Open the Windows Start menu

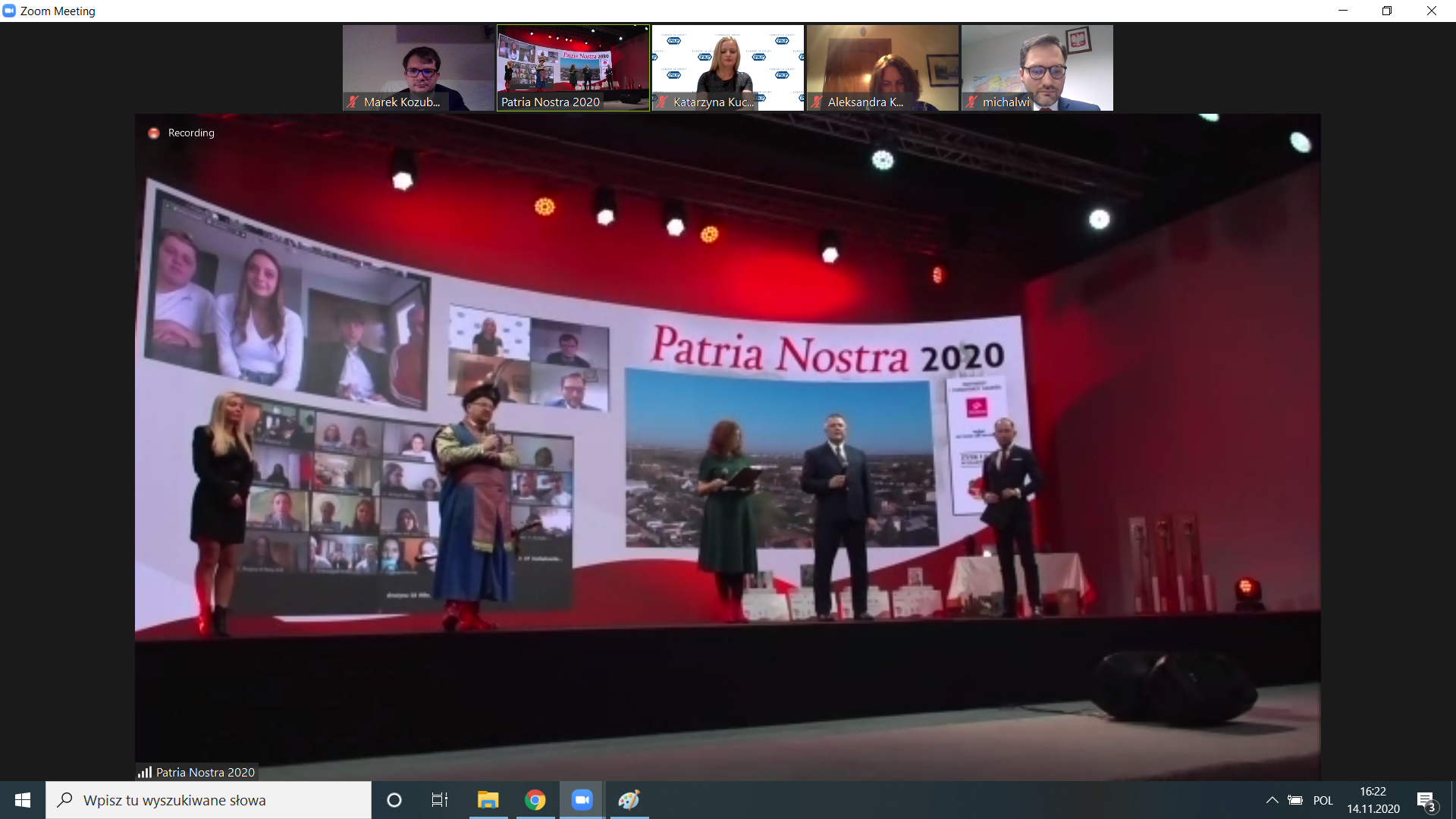point(23,800)
